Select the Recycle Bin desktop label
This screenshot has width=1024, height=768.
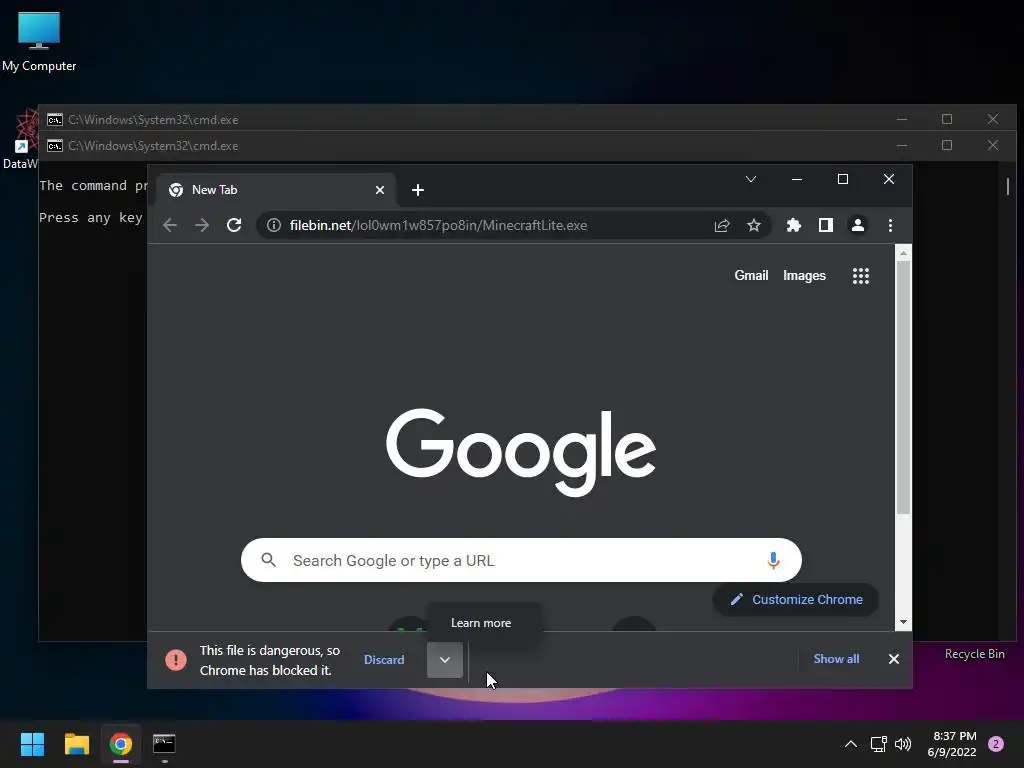pyautogui.click(x=974, y=654)
